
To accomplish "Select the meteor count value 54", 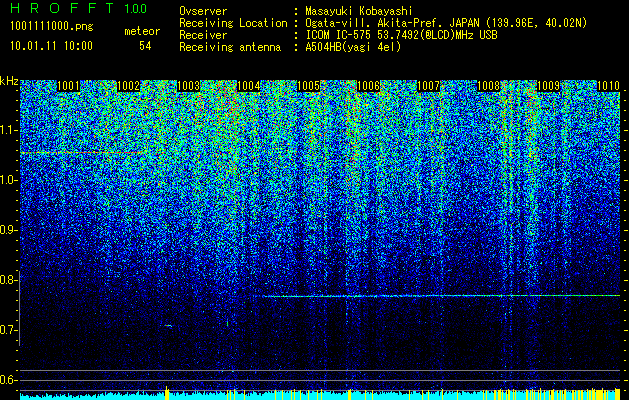I will [x=145, y=46].
